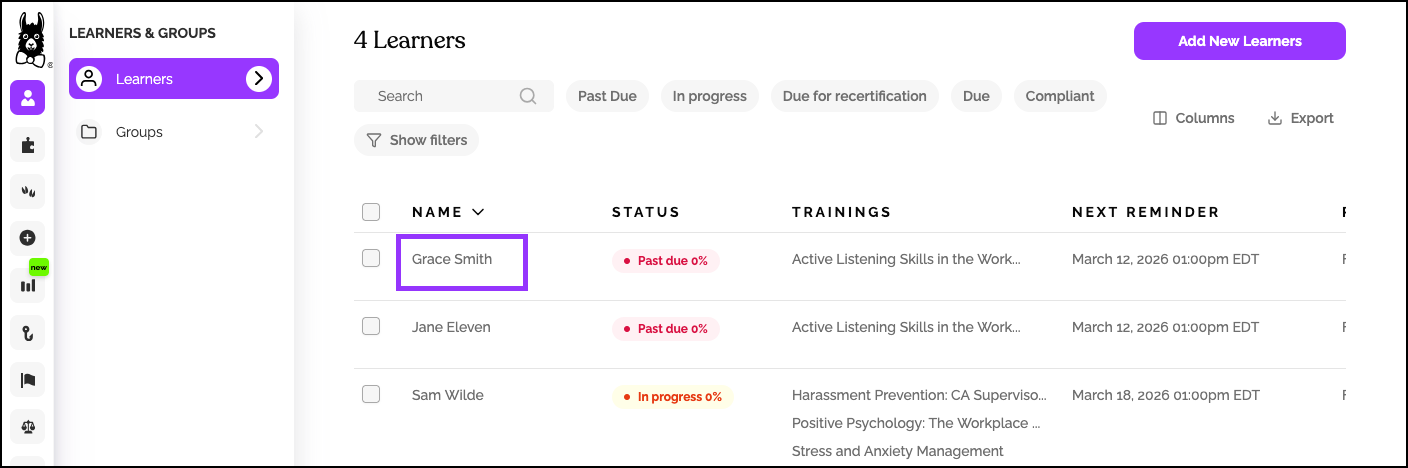Open Groups in the side menu
Viewport: 1408px width, 468px height.
[x=139, y=132]
